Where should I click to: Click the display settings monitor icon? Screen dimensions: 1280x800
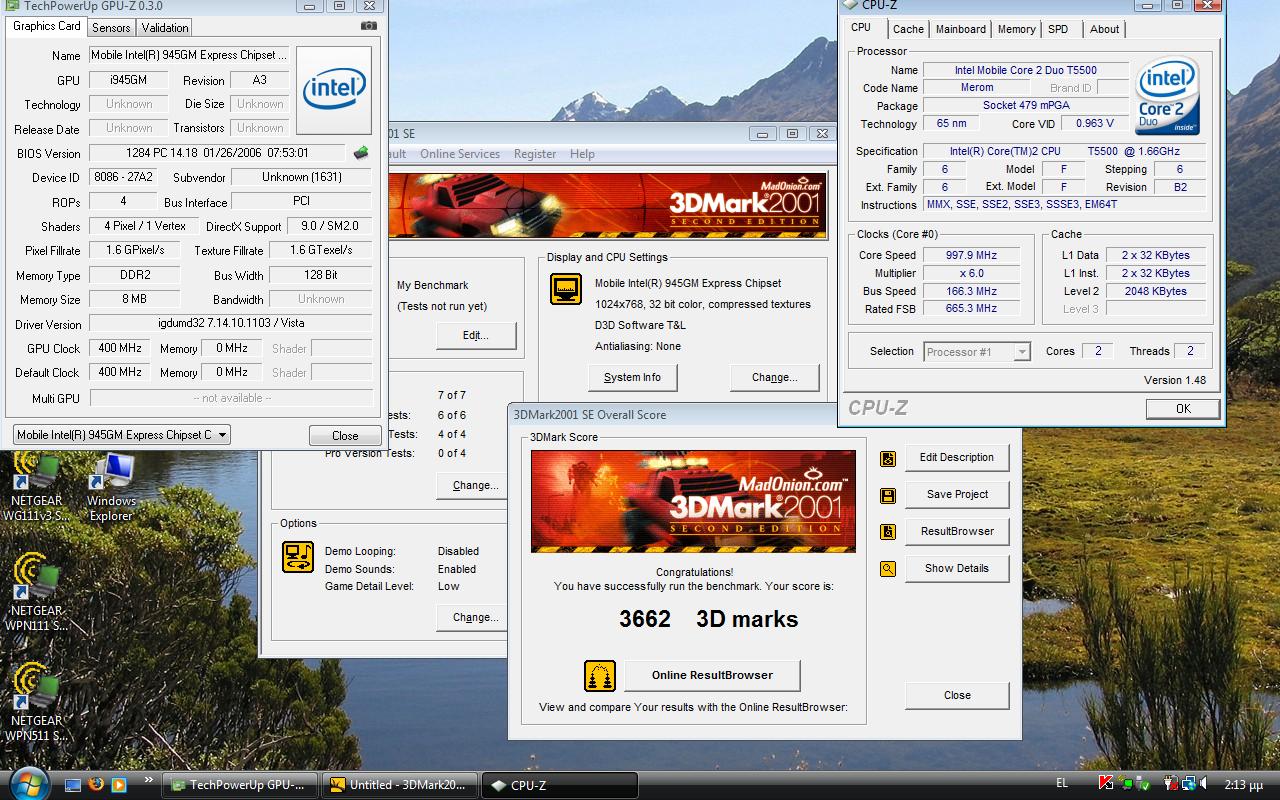[x=566, y=289]
